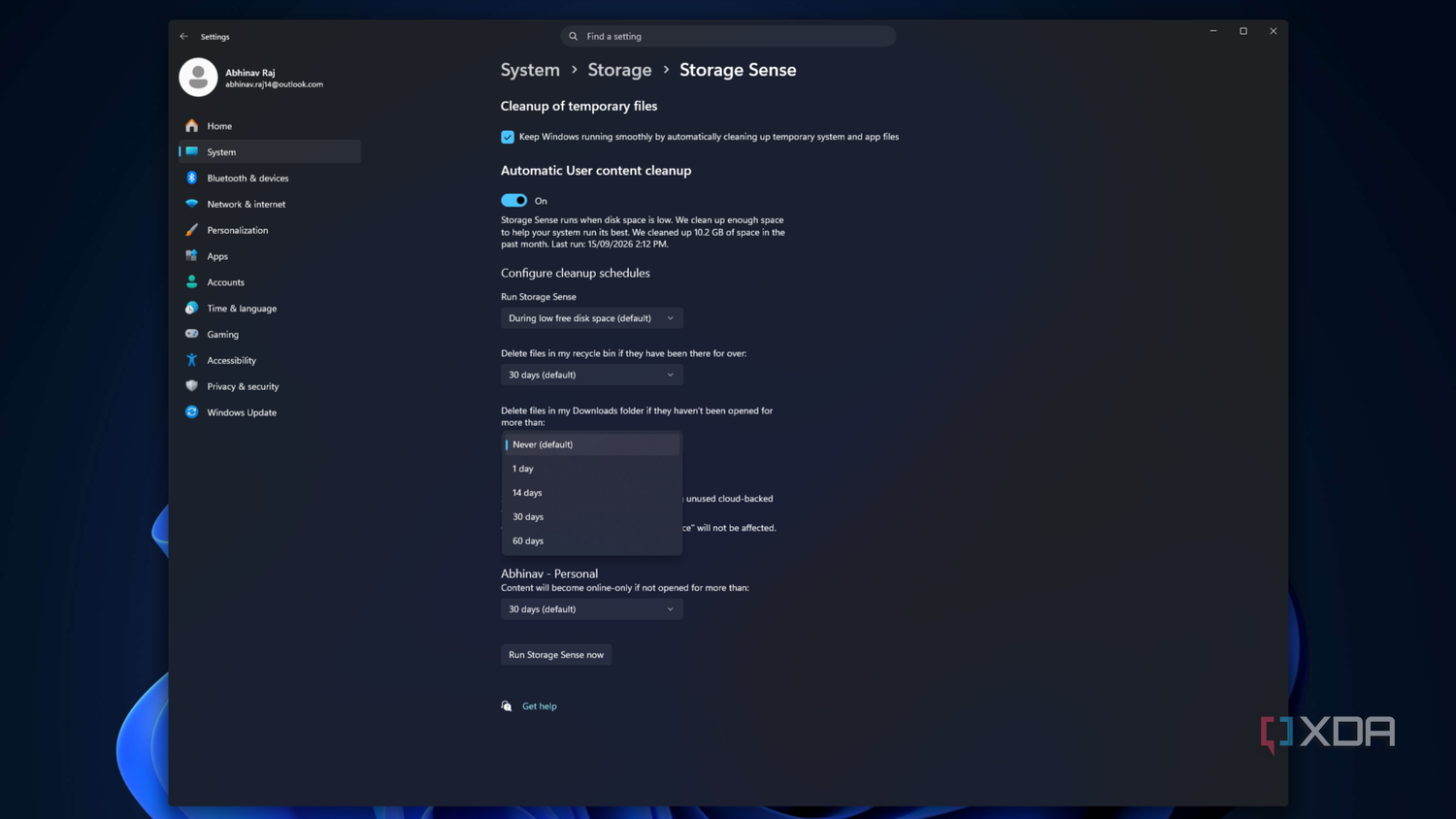1456x819 pixels.
Task: Go to Storage in breadcrumb
Action: (x=619, y=70)
